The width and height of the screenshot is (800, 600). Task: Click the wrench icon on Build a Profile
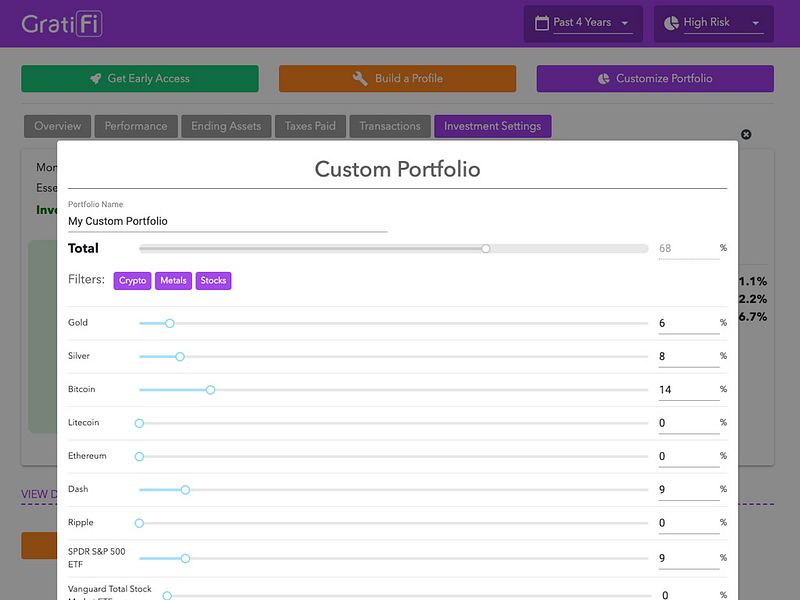pos(360,79)
